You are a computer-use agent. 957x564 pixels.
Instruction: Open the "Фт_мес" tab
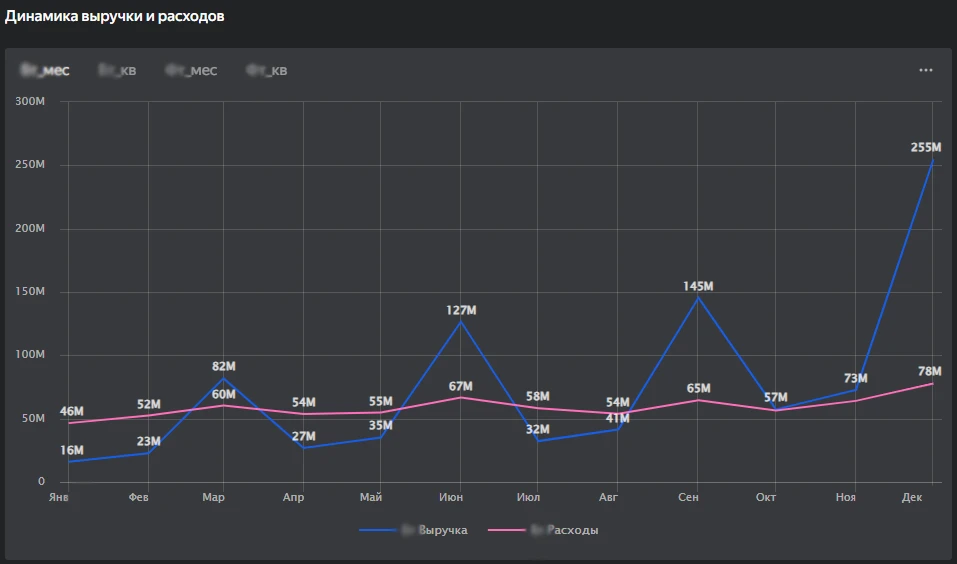(x=191, y=70)
